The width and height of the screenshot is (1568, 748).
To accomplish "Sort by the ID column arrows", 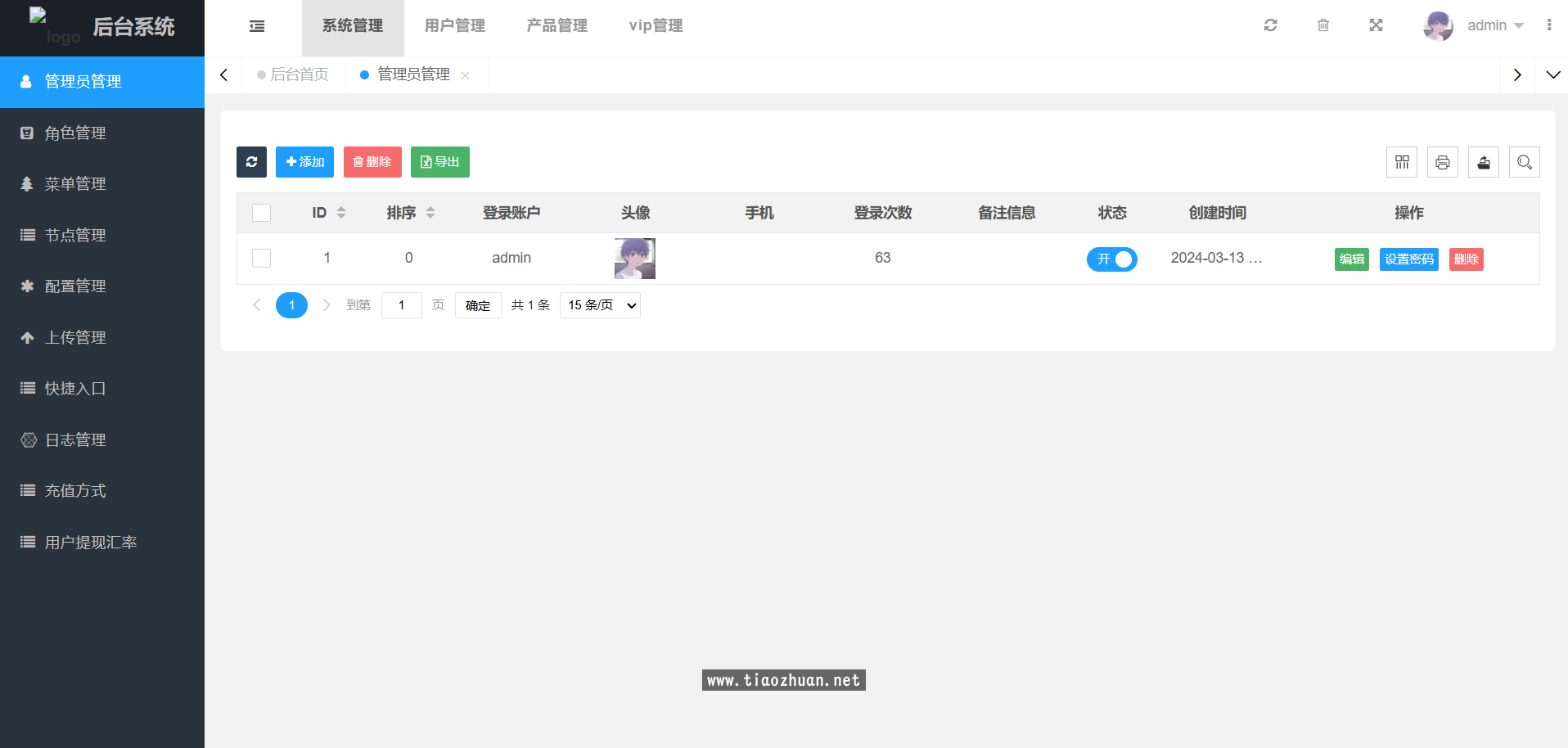I will (x=341, y=213).
